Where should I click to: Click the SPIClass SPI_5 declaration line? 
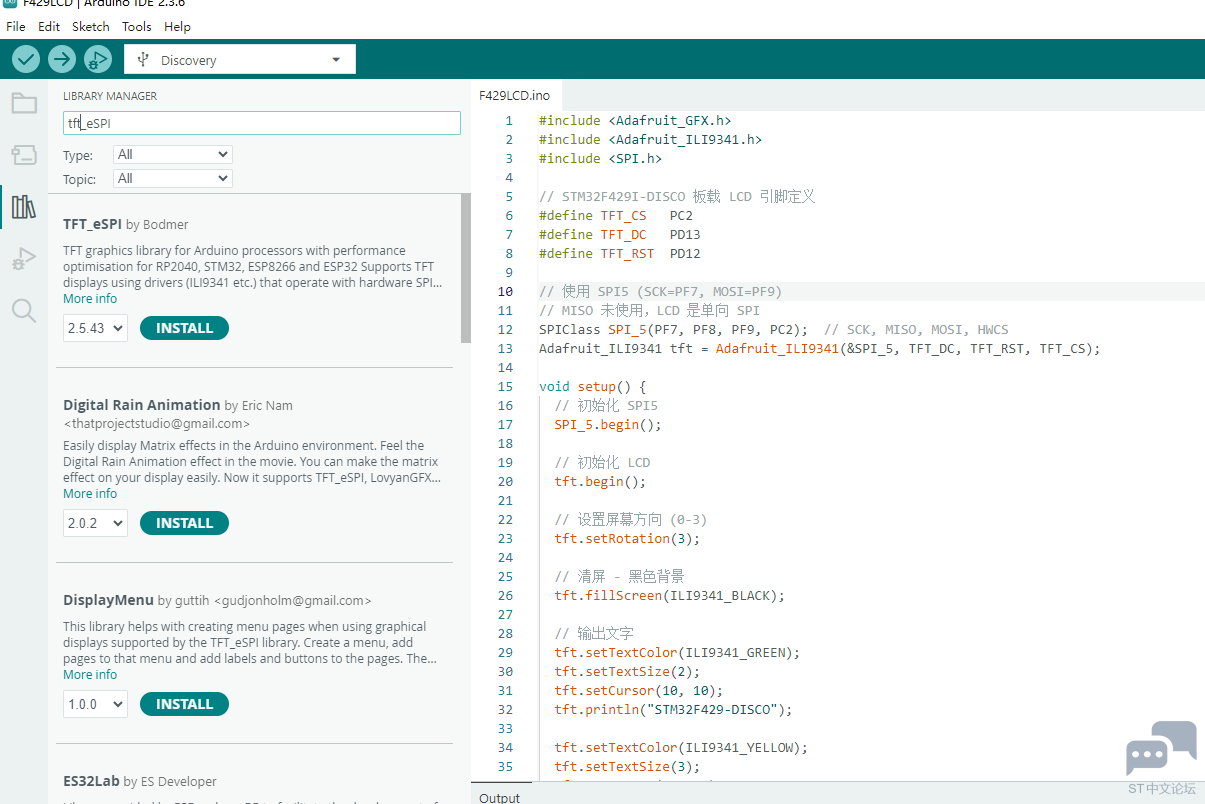point(774,330)
